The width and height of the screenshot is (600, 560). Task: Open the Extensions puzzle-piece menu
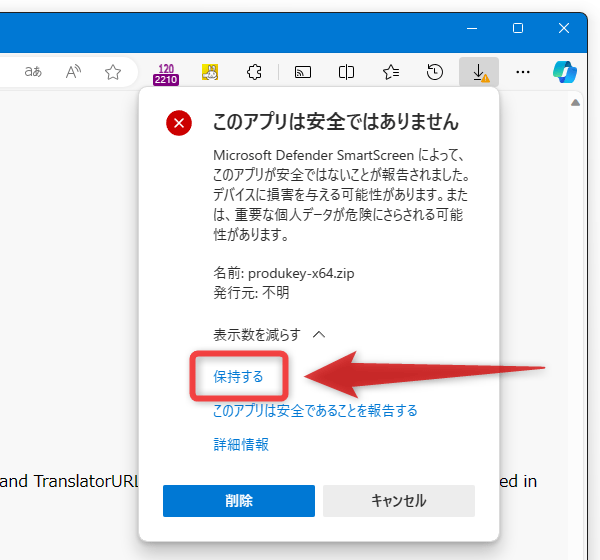tap(254, 72)
